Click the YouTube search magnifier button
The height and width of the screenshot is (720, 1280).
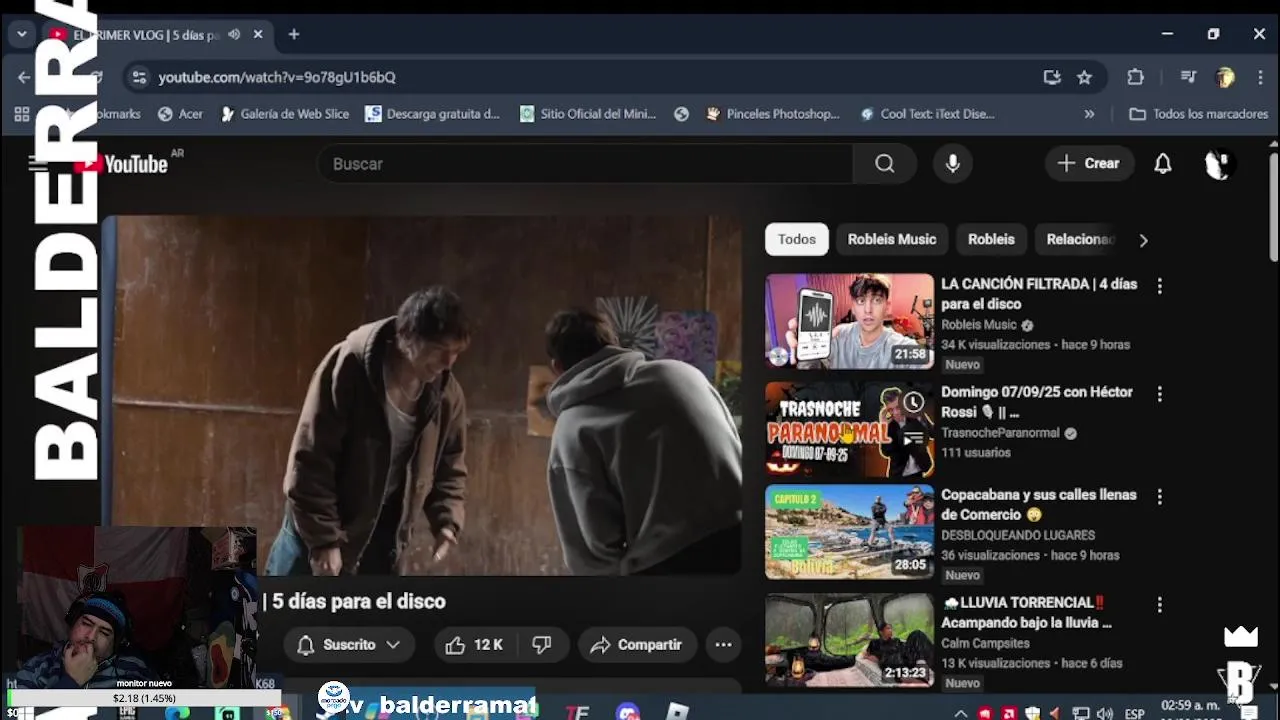(x=884, y=164)
